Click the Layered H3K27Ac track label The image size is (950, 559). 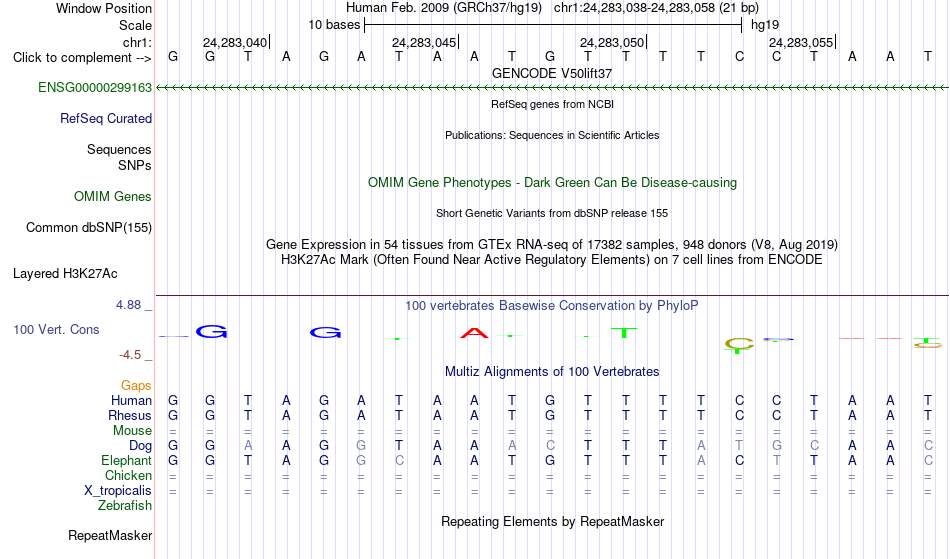pyautogui.click(x=65, y=274)
